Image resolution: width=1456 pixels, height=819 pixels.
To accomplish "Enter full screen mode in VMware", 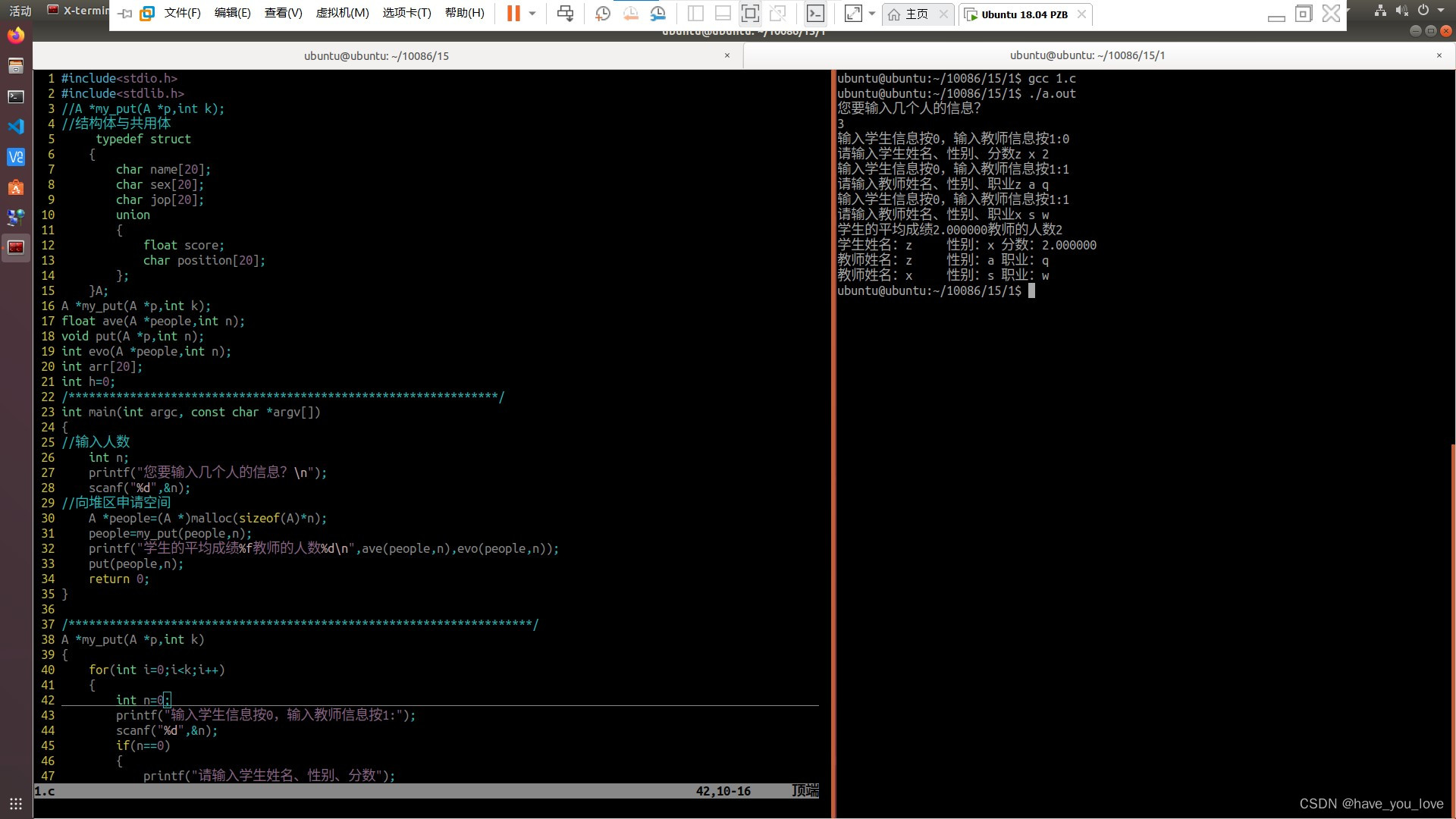I will click(x=750, y=14).
